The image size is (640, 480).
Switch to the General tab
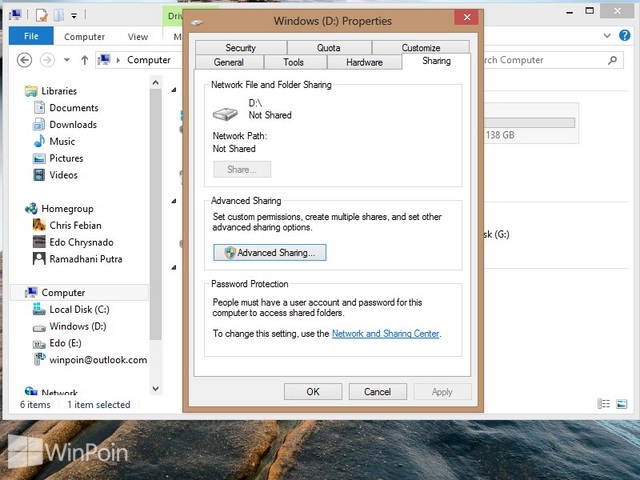tap(229, 62)
